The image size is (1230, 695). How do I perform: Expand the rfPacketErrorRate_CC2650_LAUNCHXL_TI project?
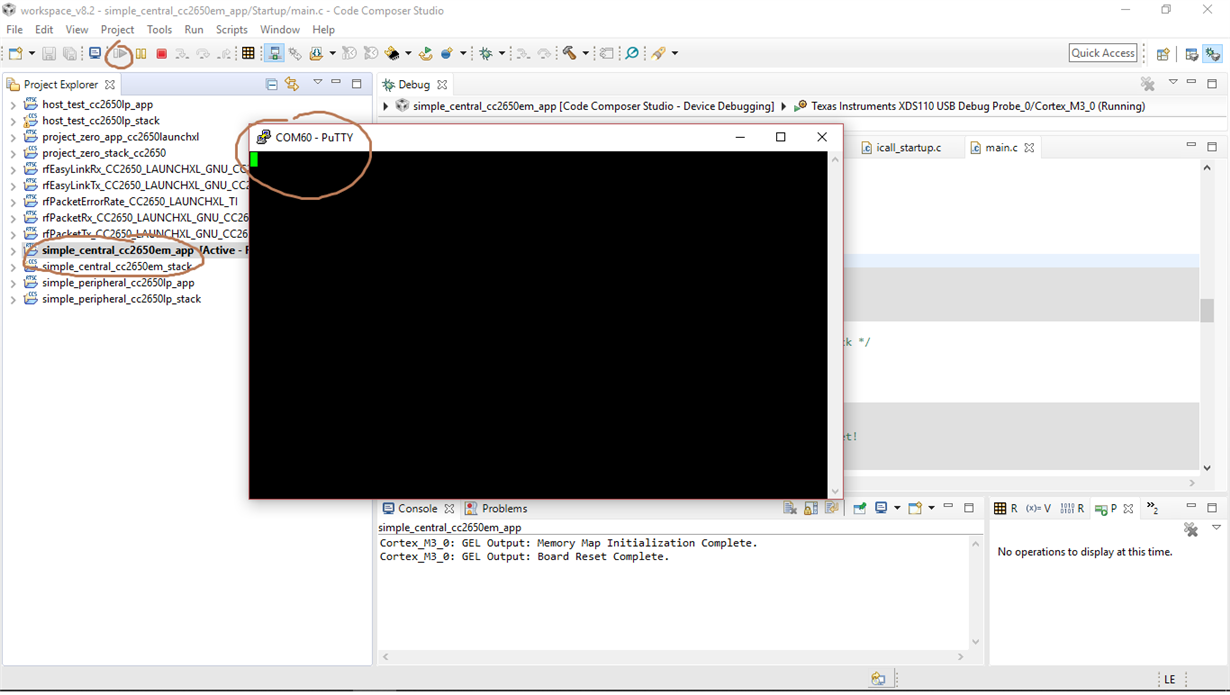point(13,202)
